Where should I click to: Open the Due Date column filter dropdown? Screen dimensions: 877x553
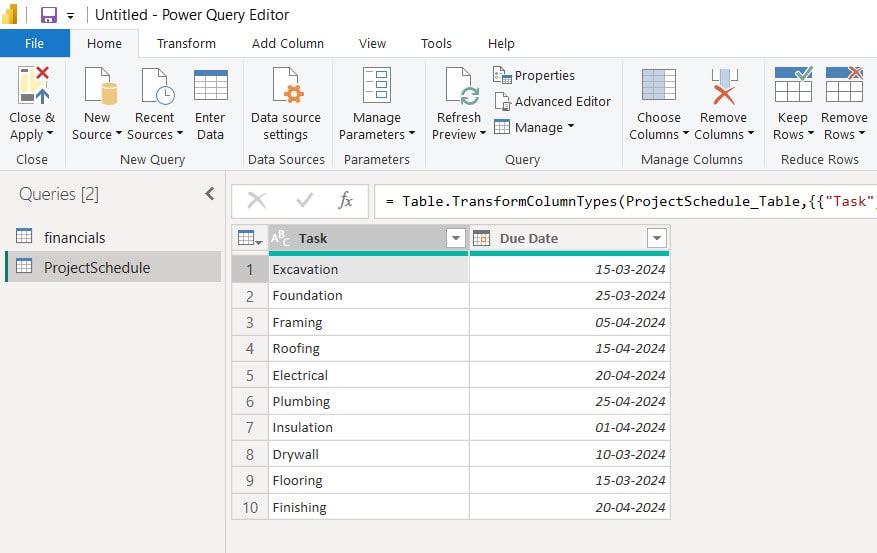pos(657,238)
